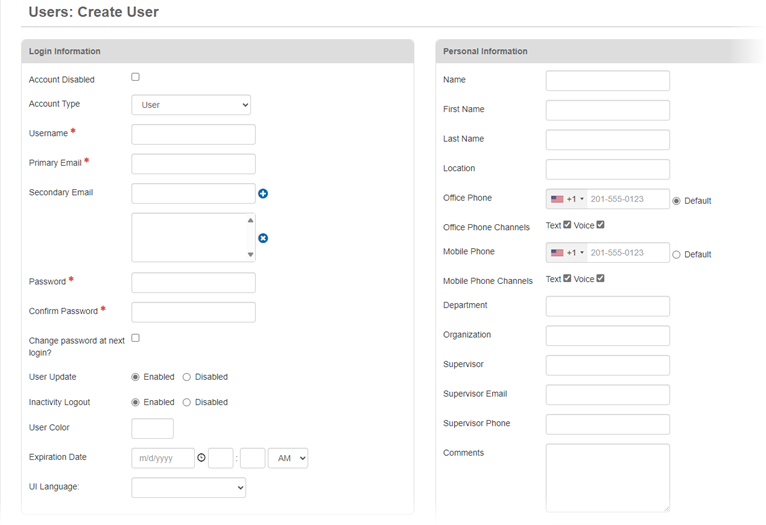Open the Office Phone country flag selector

(x=566, y=199)
